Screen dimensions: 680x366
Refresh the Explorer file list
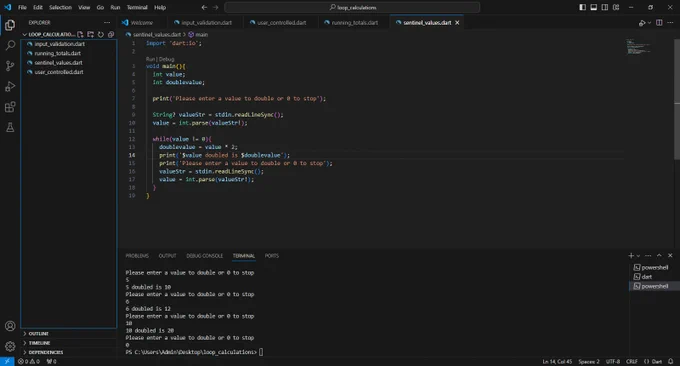click(x=101, y=34)
